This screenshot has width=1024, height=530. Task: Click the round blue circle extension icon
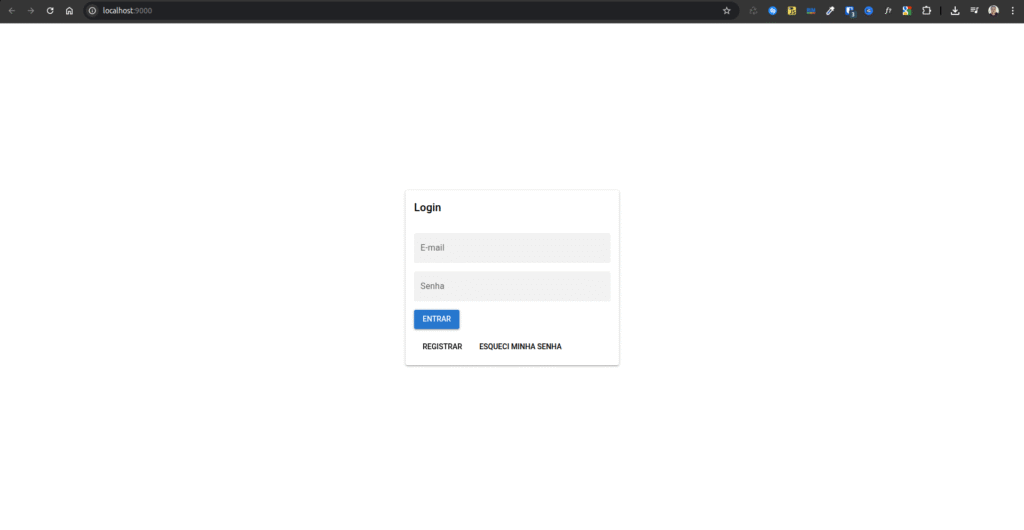click(x=869, y=10)
